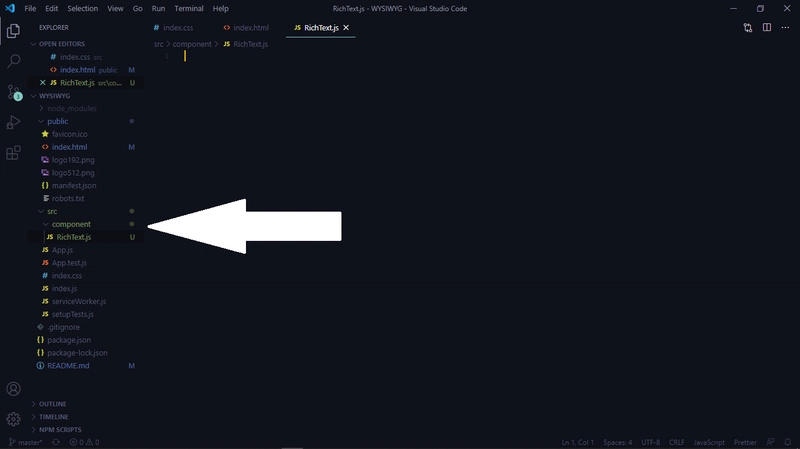
Task: Expand the NPM Scripts section
Action: pyautogui.click(x=60, y=430)
